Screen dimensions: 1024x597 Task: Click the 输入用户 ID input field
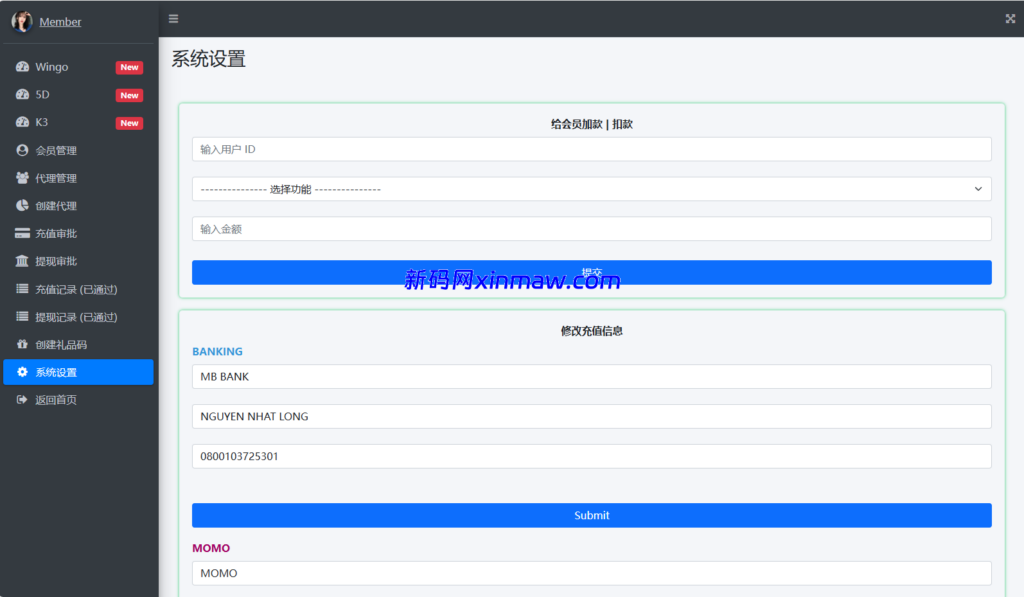592,150
